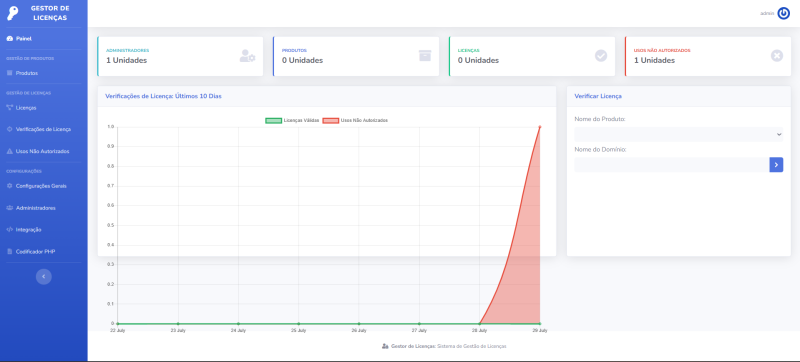Image resolution: width=800 pixels, height=362 pixels.
Task: Click the 29 July red data point
Action: pos(540,126)
